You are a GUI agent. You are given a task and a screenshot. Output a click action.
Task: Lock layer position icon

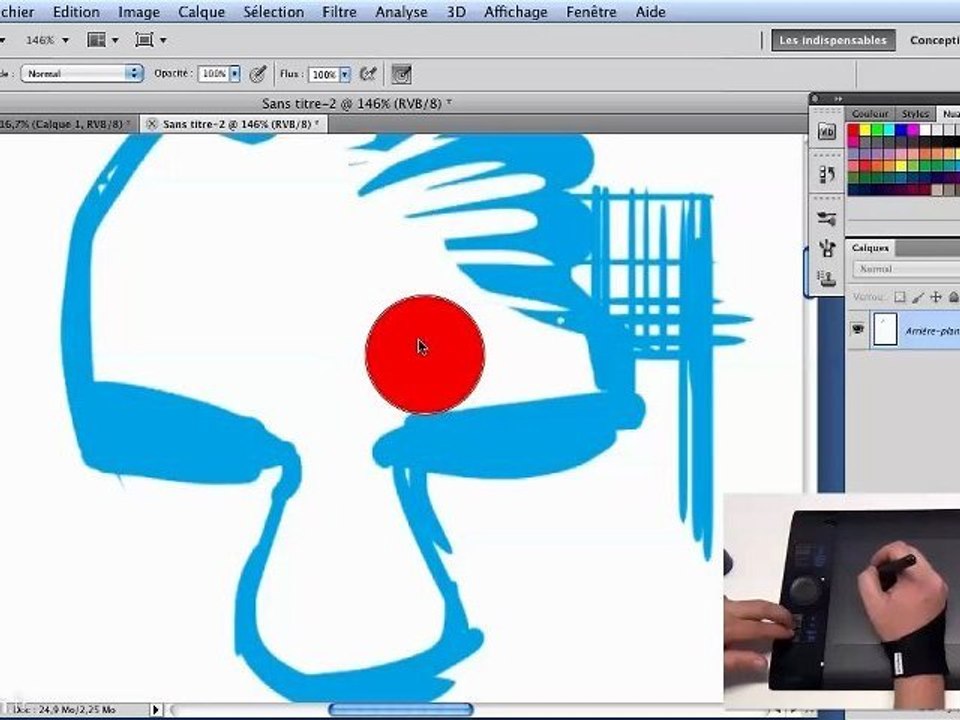pyautogui.click(x=936, y=297)
